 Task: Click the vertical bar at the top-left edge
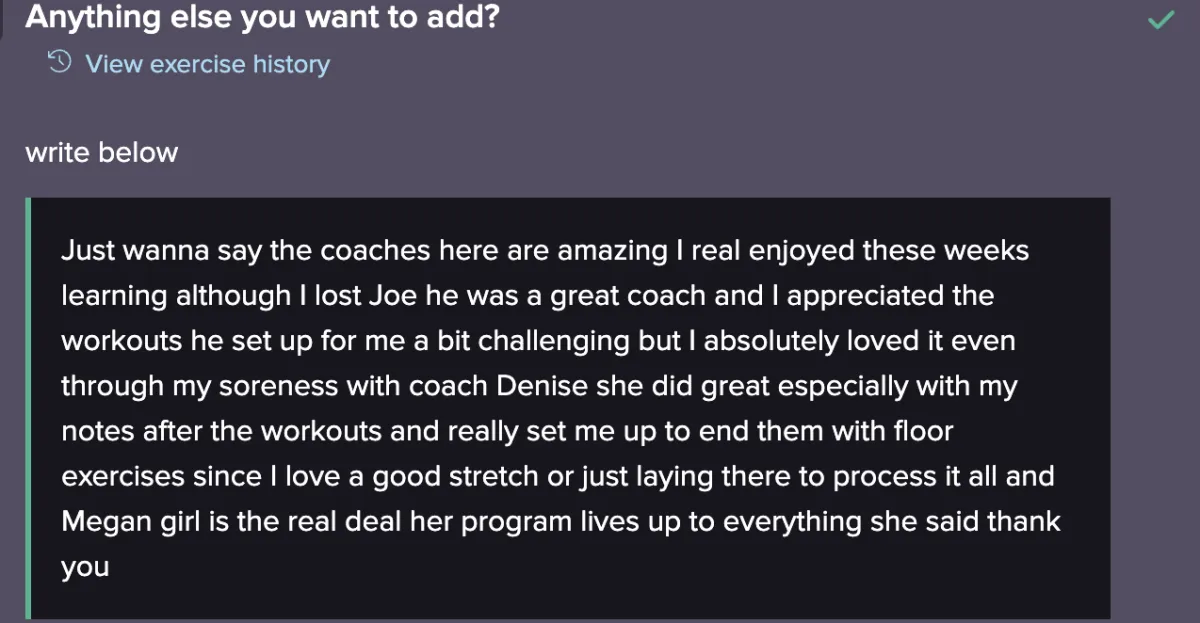click(3, 18)
